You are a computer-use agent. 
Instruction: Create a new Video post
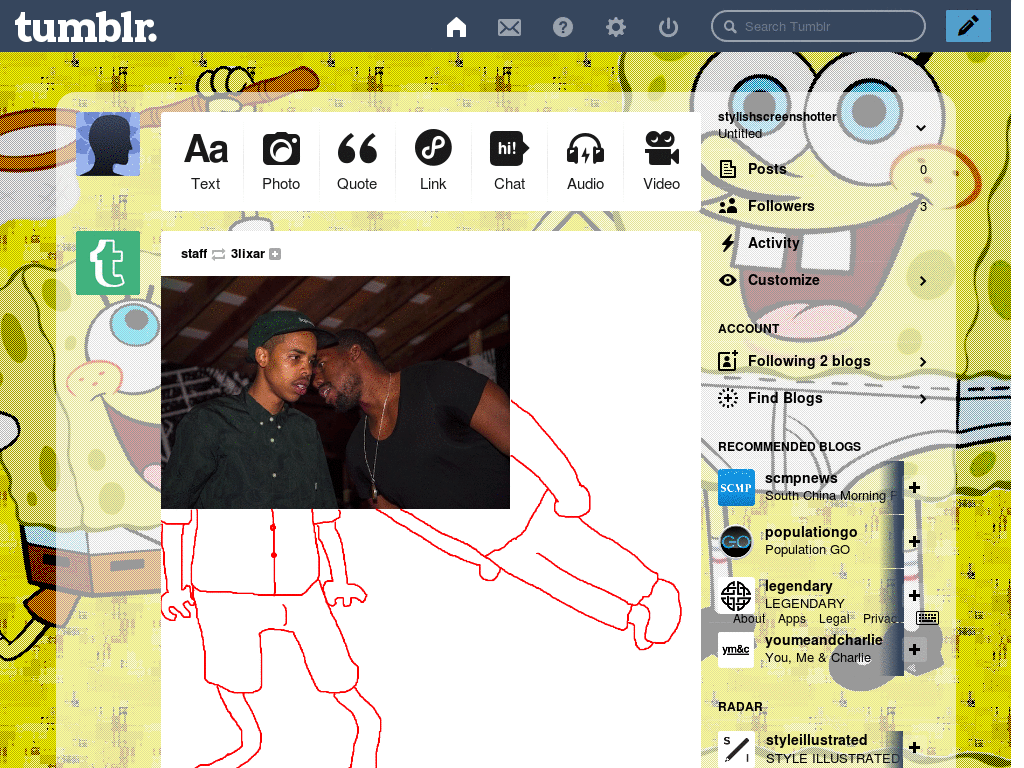point(661,161)
